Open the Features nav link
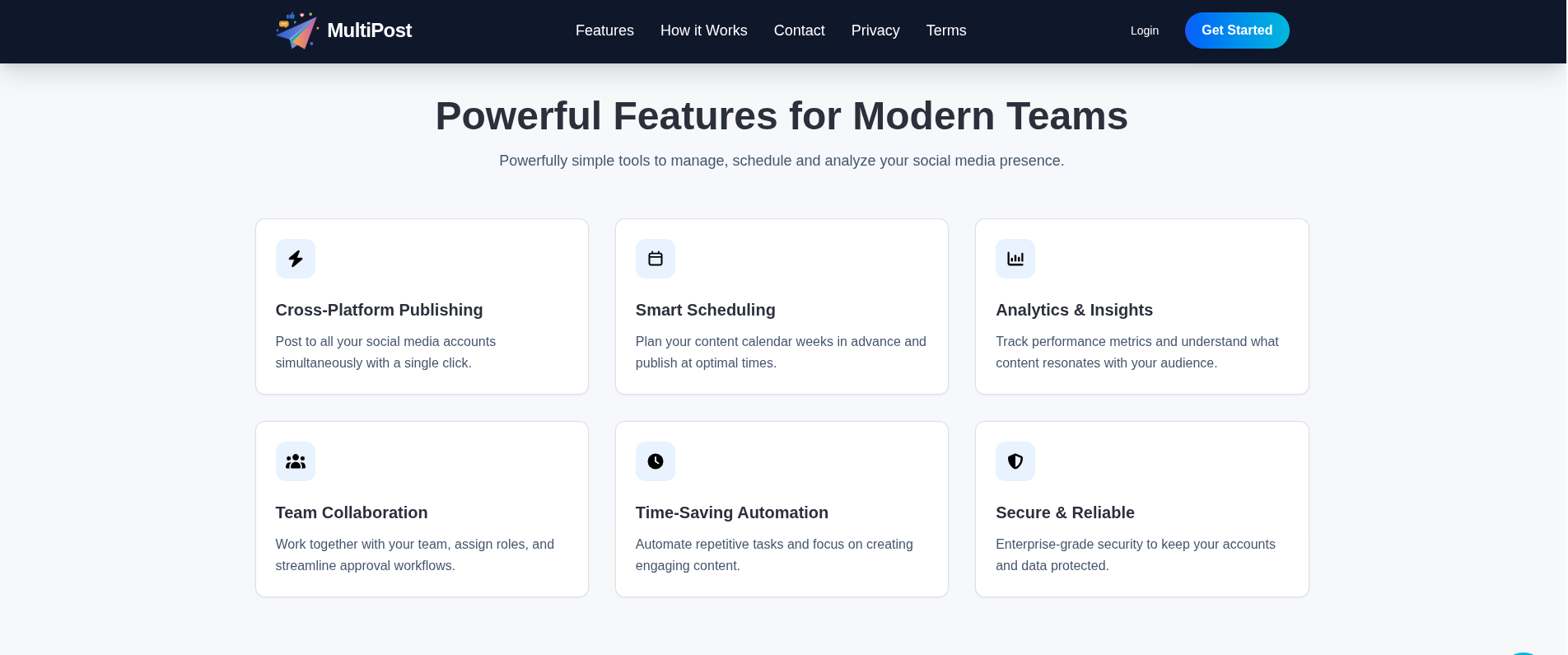1568x655 pixels. [604, 30]
